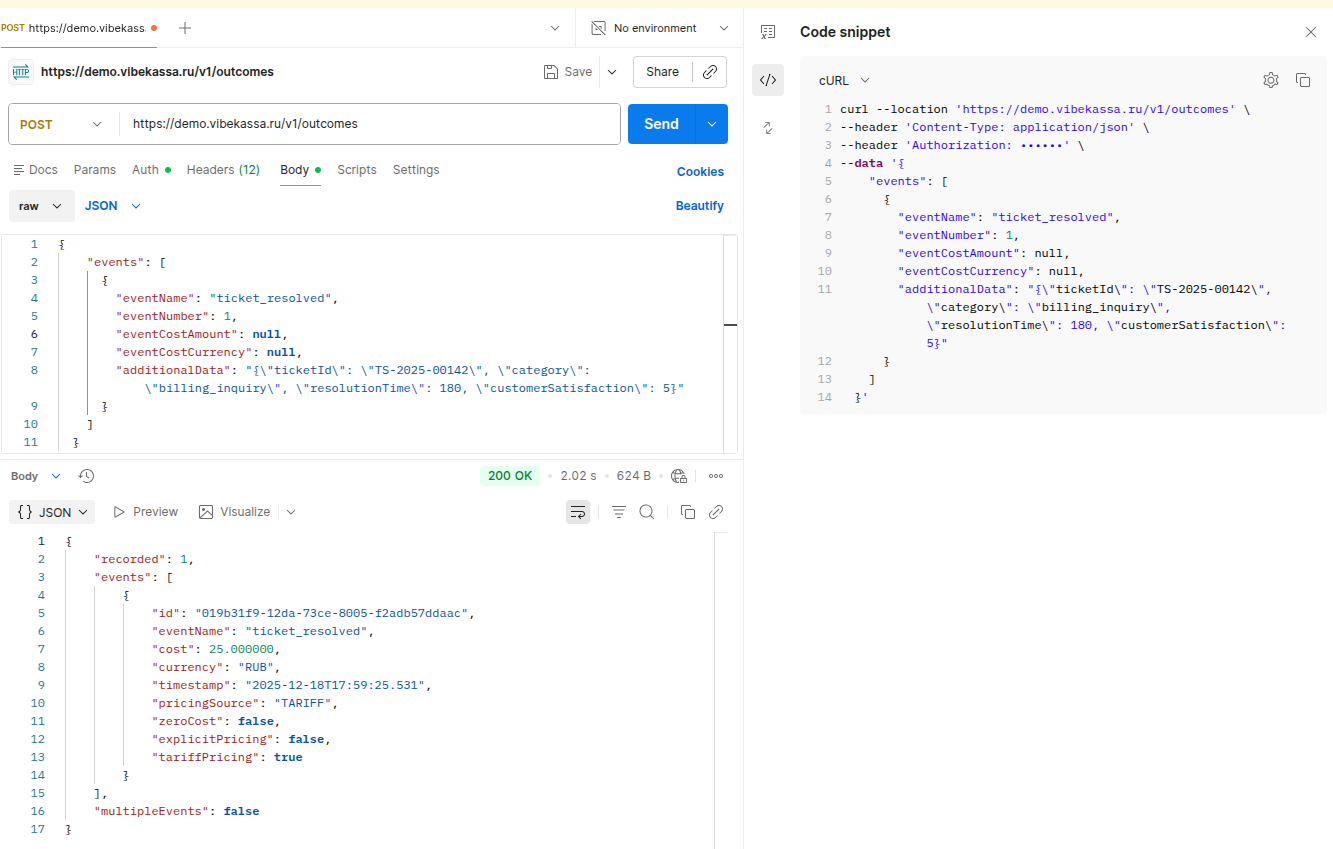The height and width of the screenshot is (849, 1333).
Task: Copy the cURL code snippet
Action: [1302, 80]
